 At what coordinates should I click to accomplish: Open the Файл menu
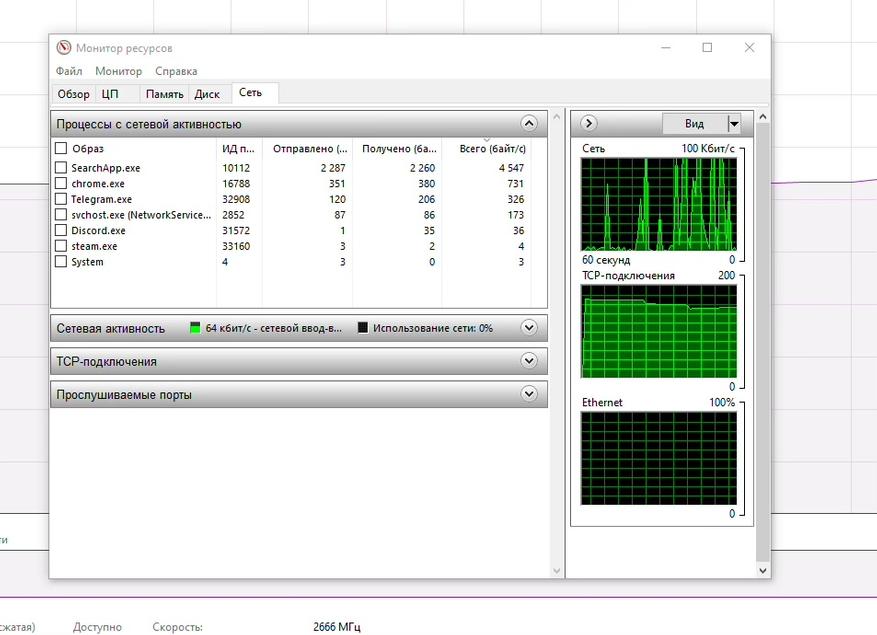pyautogui.click(x=69, y=71)
